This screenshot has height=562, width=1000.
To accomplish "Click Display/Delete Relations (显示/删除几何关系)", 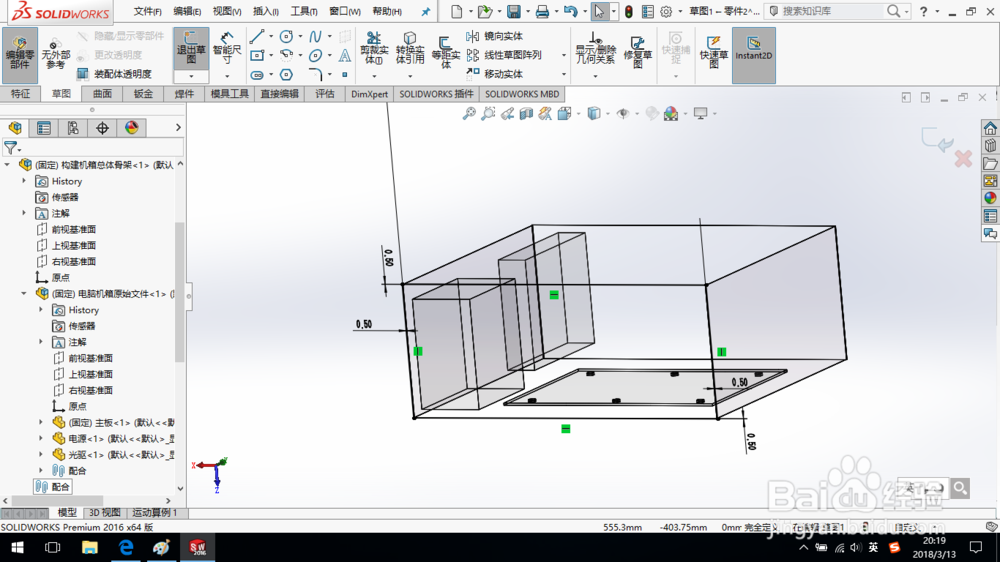I will pos(595,48).
